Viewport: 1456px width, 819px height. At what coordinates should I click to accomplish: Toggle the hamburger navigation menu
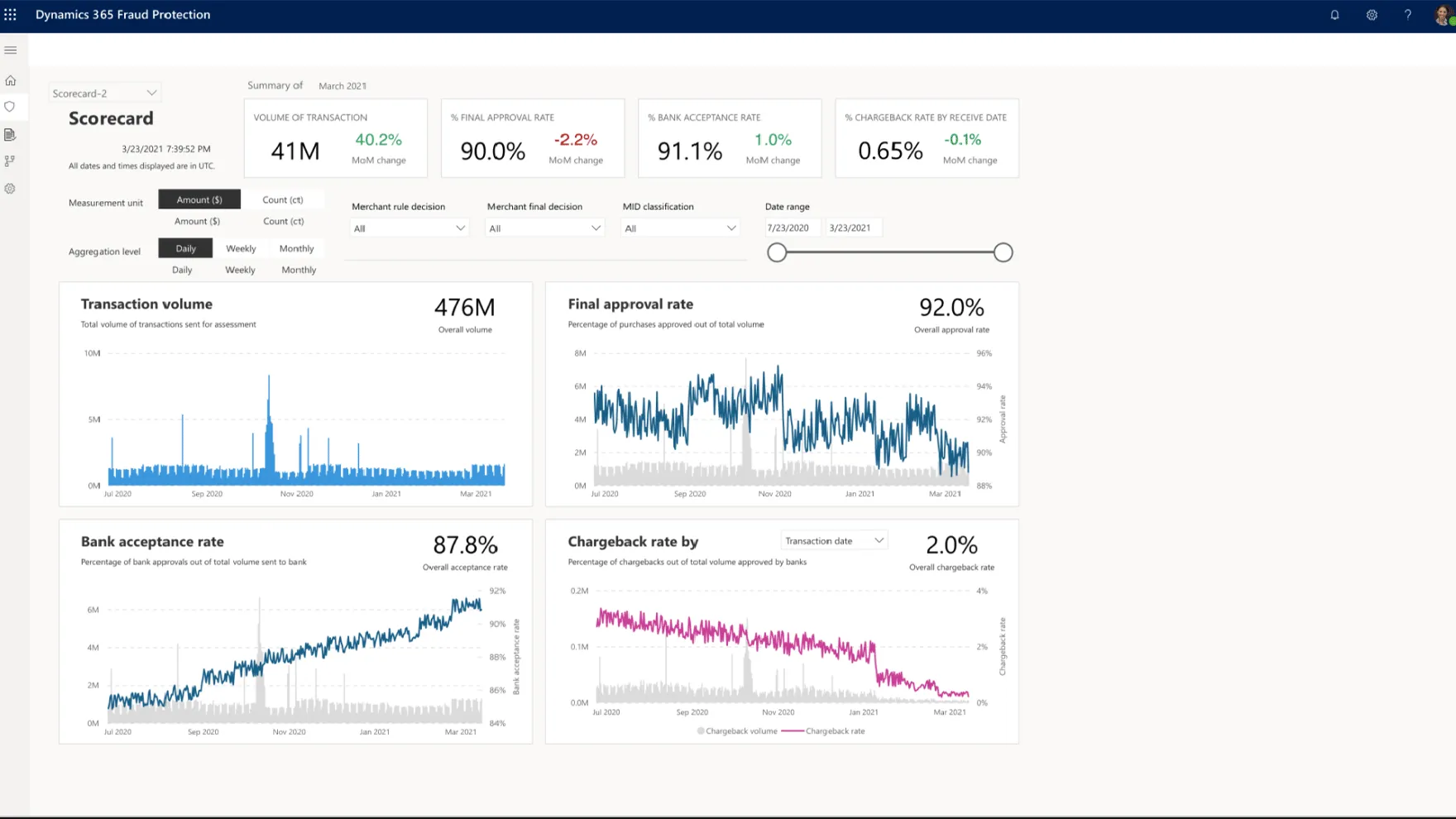[11, 50]
